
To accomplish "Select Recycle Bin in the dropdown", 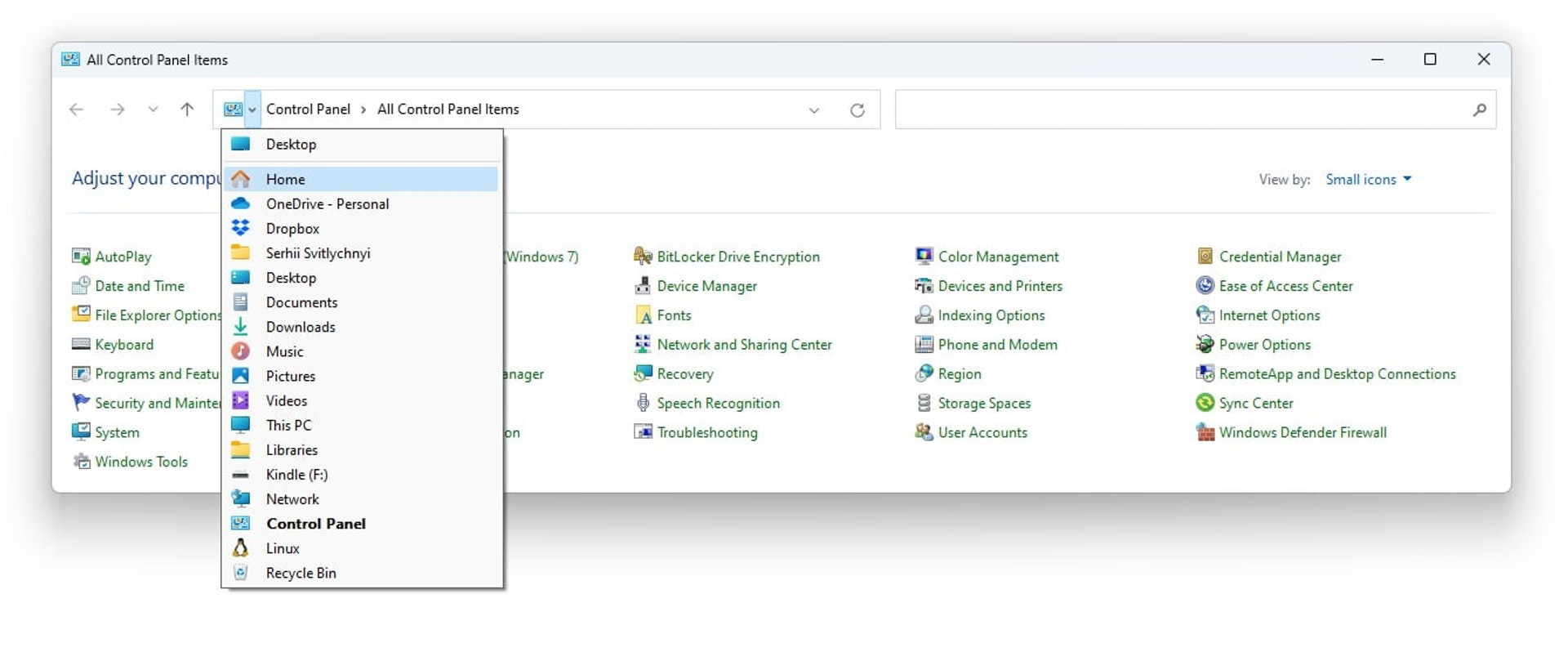I will (x=362, y=573).
